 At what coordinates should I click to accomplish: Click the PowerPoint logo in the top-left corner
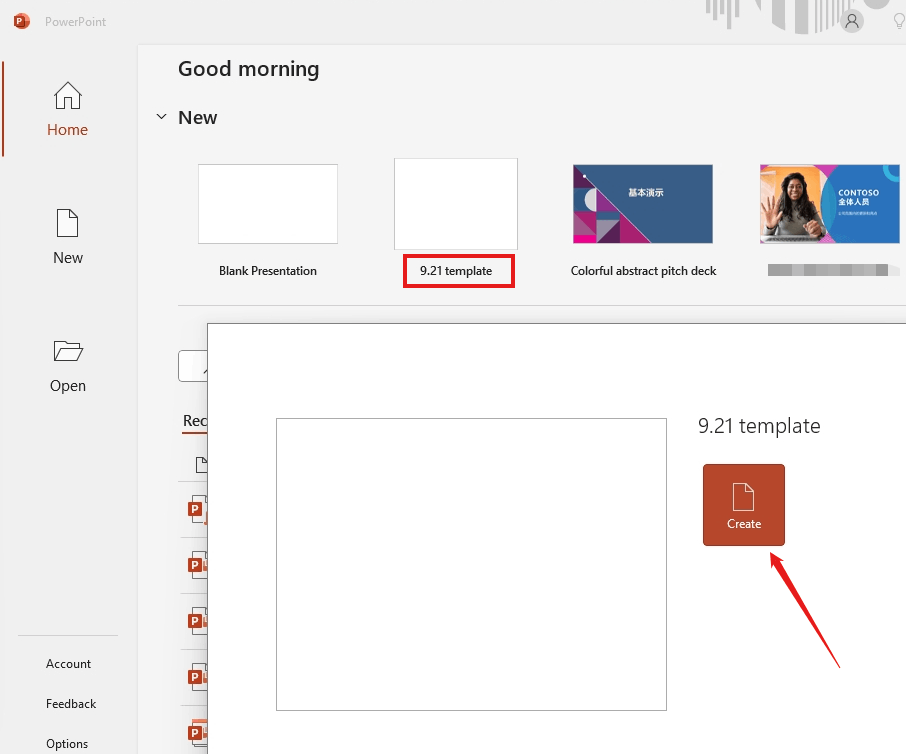click(20, 20)
